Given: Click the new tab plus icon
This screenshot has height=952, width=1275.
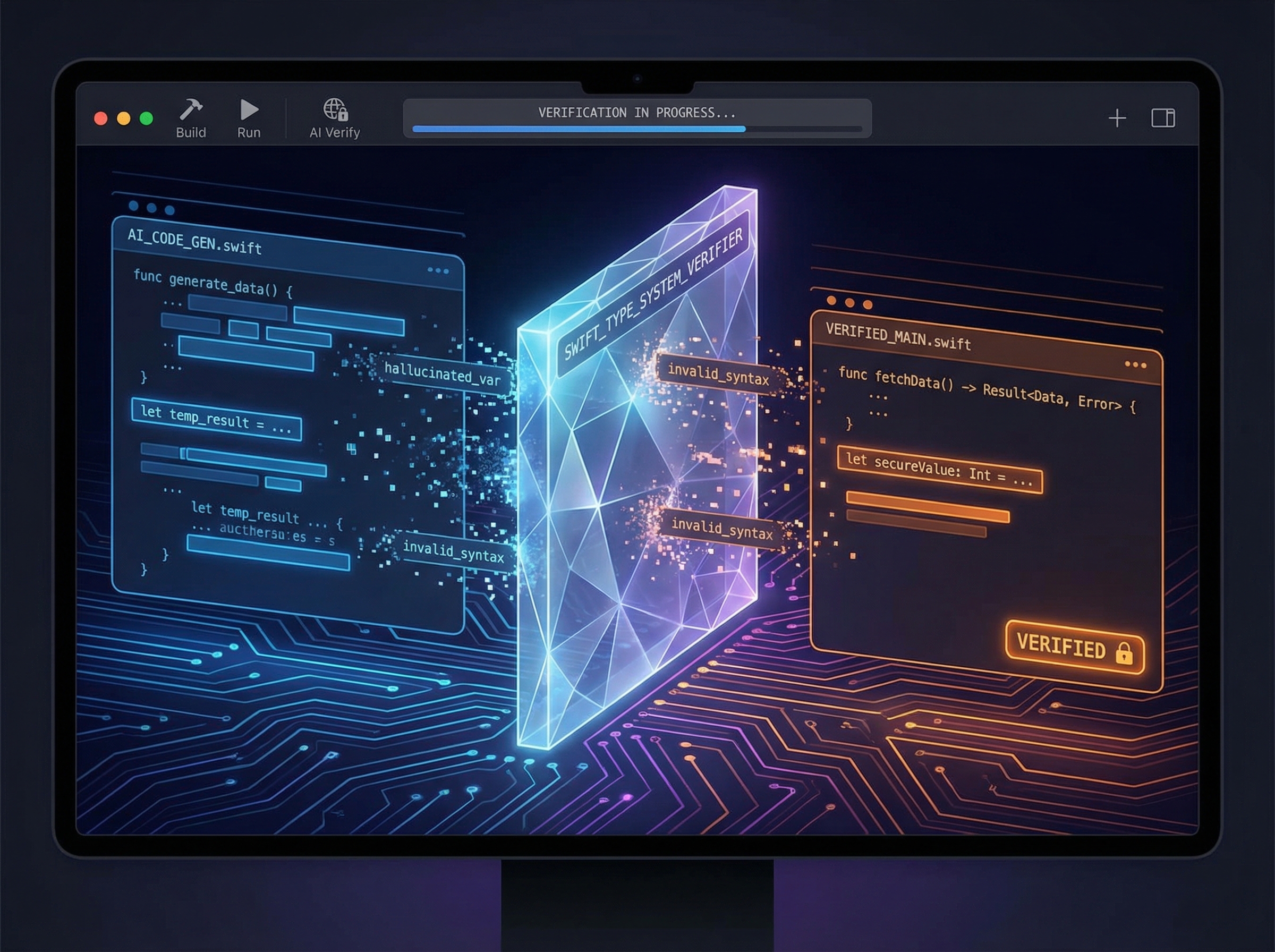Looking at the screenshot, I should click(x=1118, y=118).
